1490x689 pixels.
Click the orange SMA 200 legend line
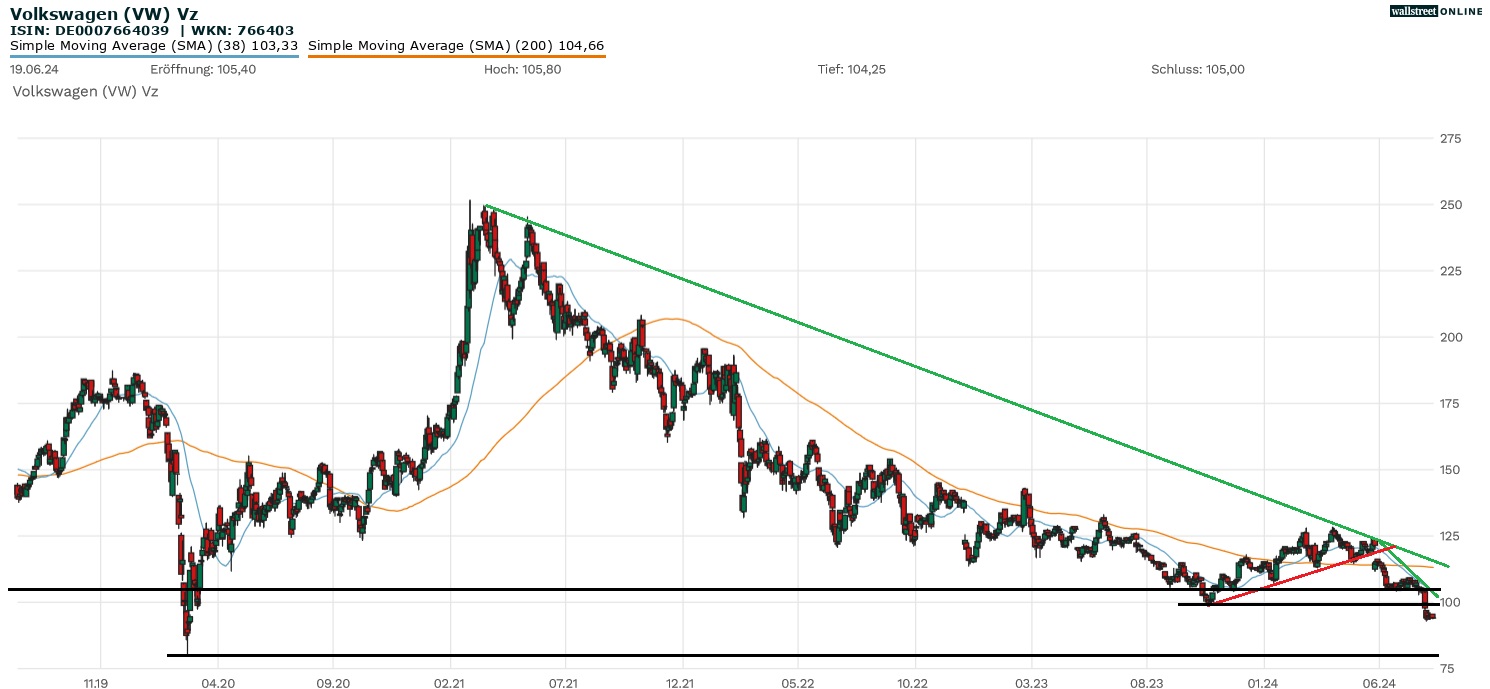point(456,56)
